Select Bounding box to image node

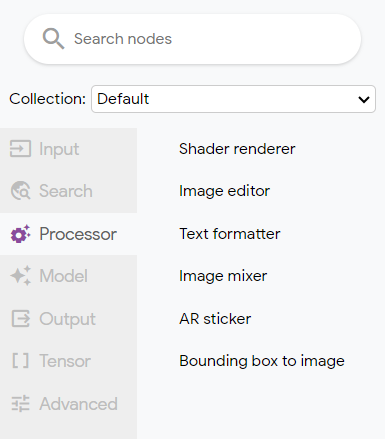[262, 361]
